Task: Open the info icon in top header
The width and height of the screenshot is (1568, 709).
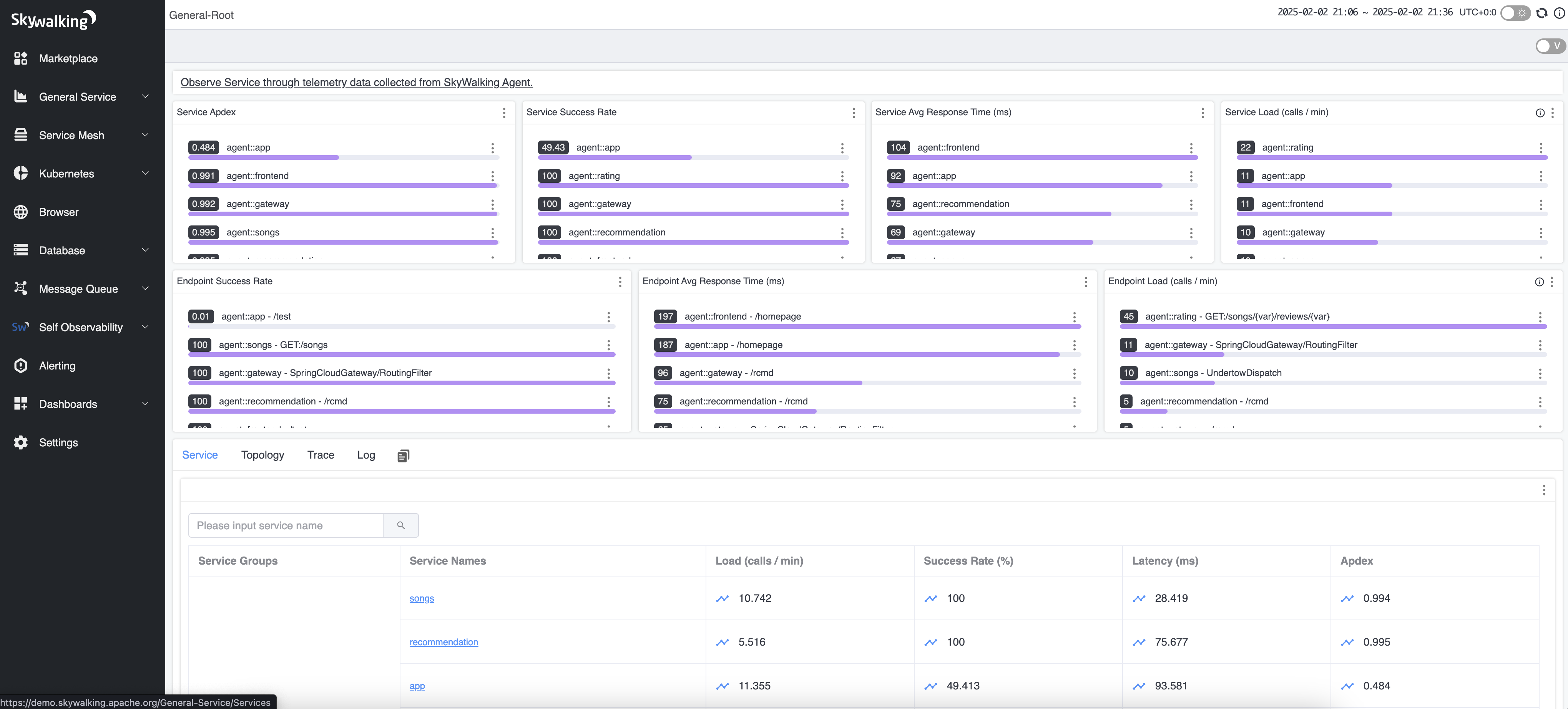Action: tap(1560, 13)
